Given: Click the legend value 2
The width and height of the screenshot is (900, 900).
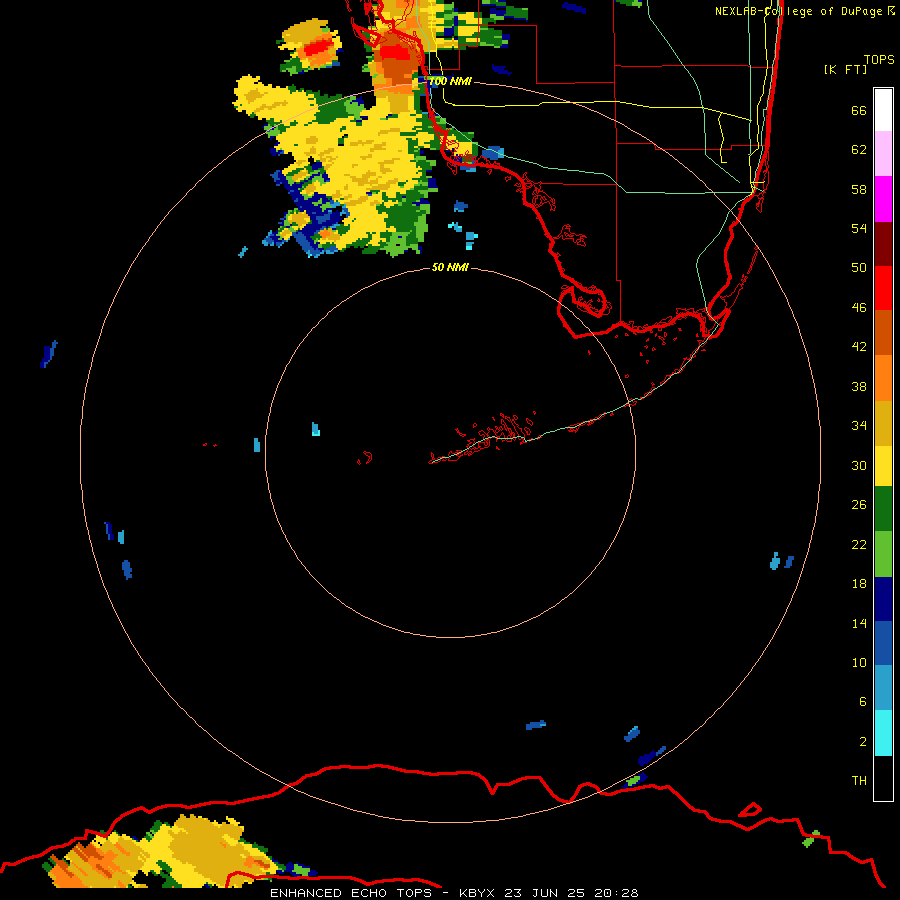Looking at the screenshot, I should tap(863, 742).
